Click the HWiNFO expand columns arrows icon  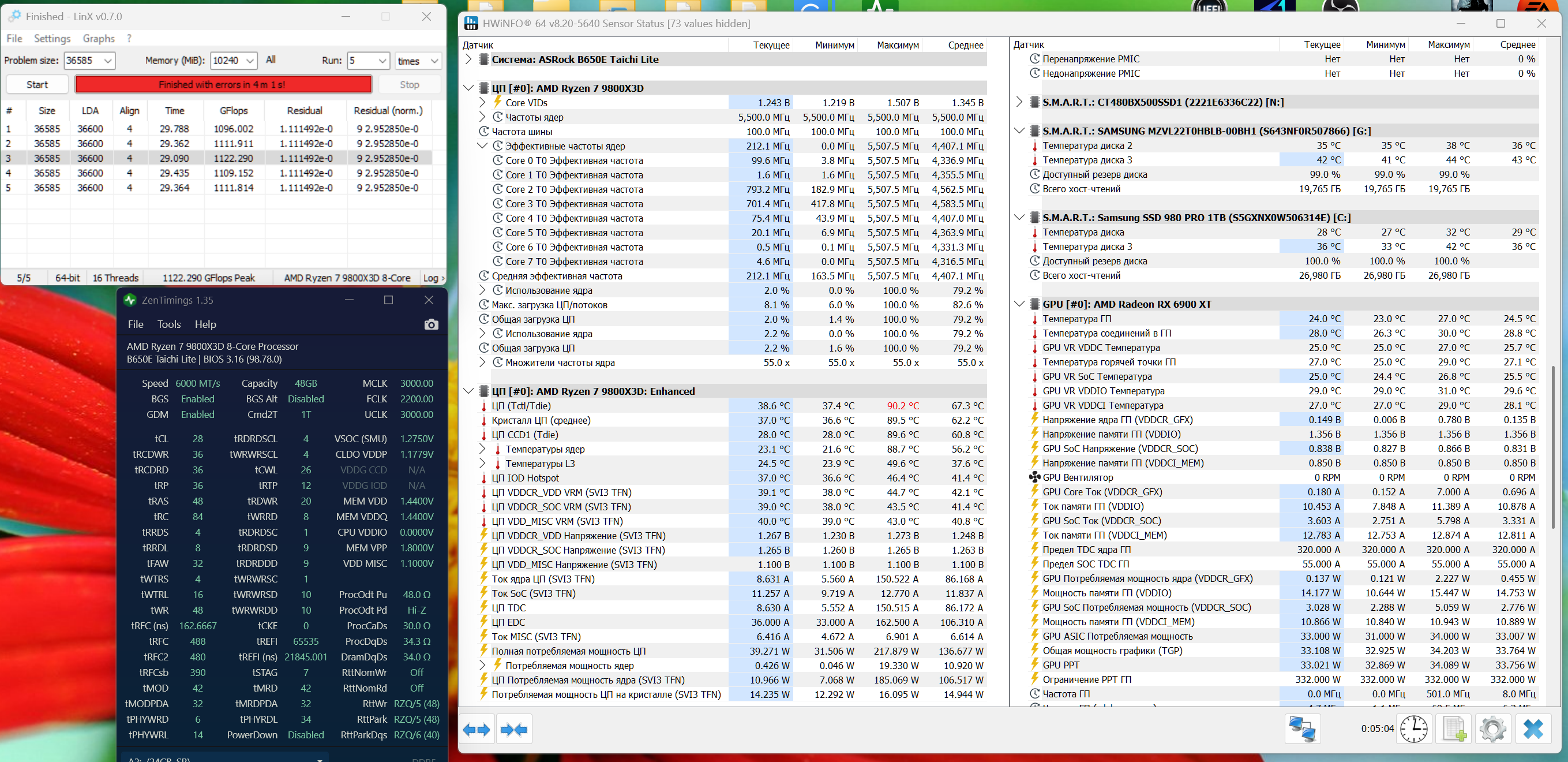pyautogui.click(x=476, y=729)
